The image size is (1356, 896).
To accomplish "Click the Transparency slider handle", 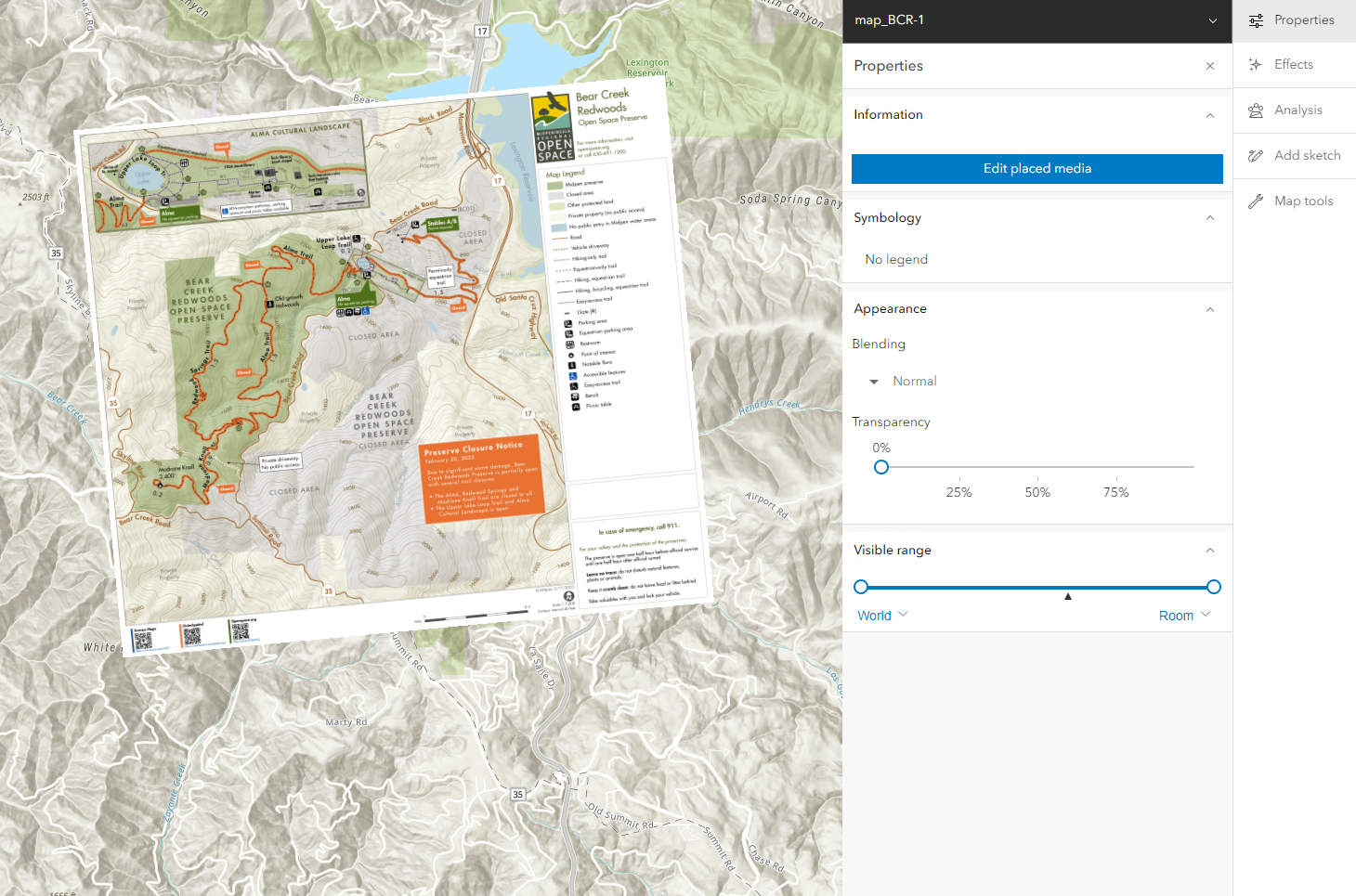I will pyautogui.click(x=880, y=467).
